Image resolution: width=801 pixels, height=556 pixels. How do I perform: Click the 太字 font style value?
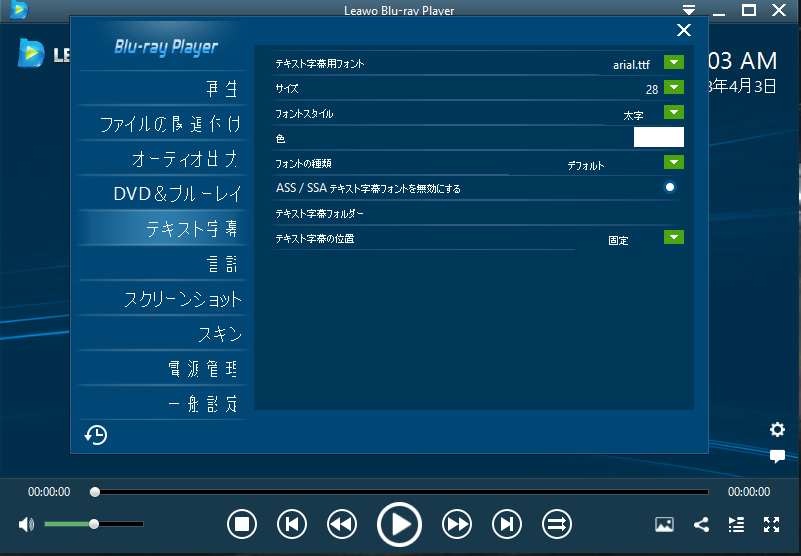[x=633, y=116]
